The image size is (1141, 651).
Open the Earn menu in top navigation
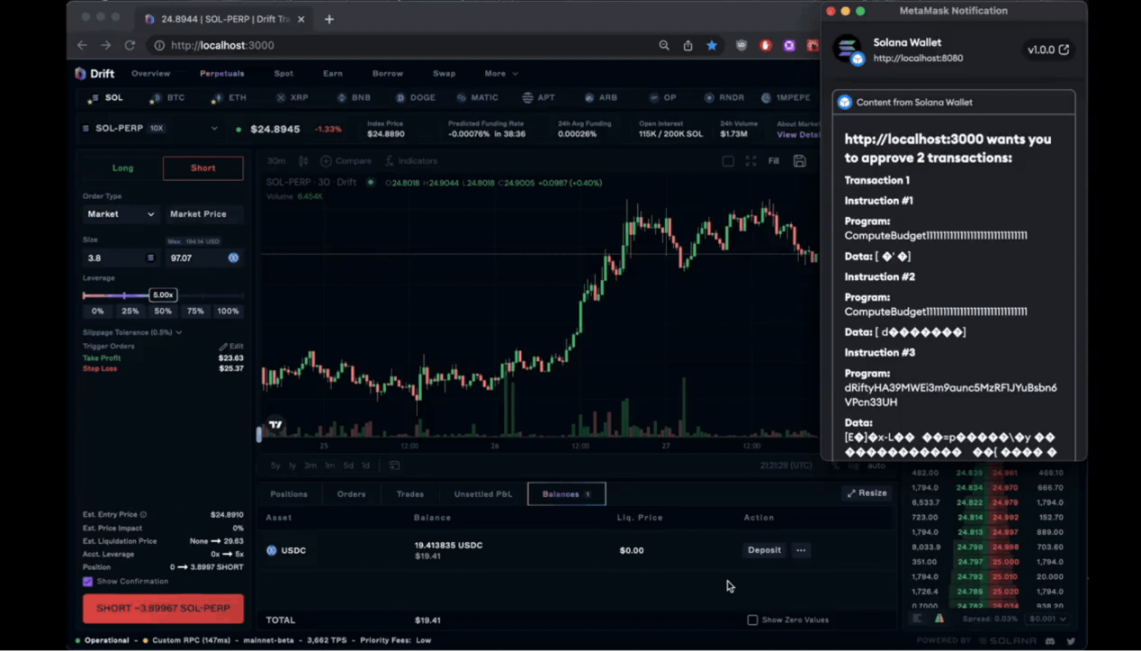[x=333, y=74]
